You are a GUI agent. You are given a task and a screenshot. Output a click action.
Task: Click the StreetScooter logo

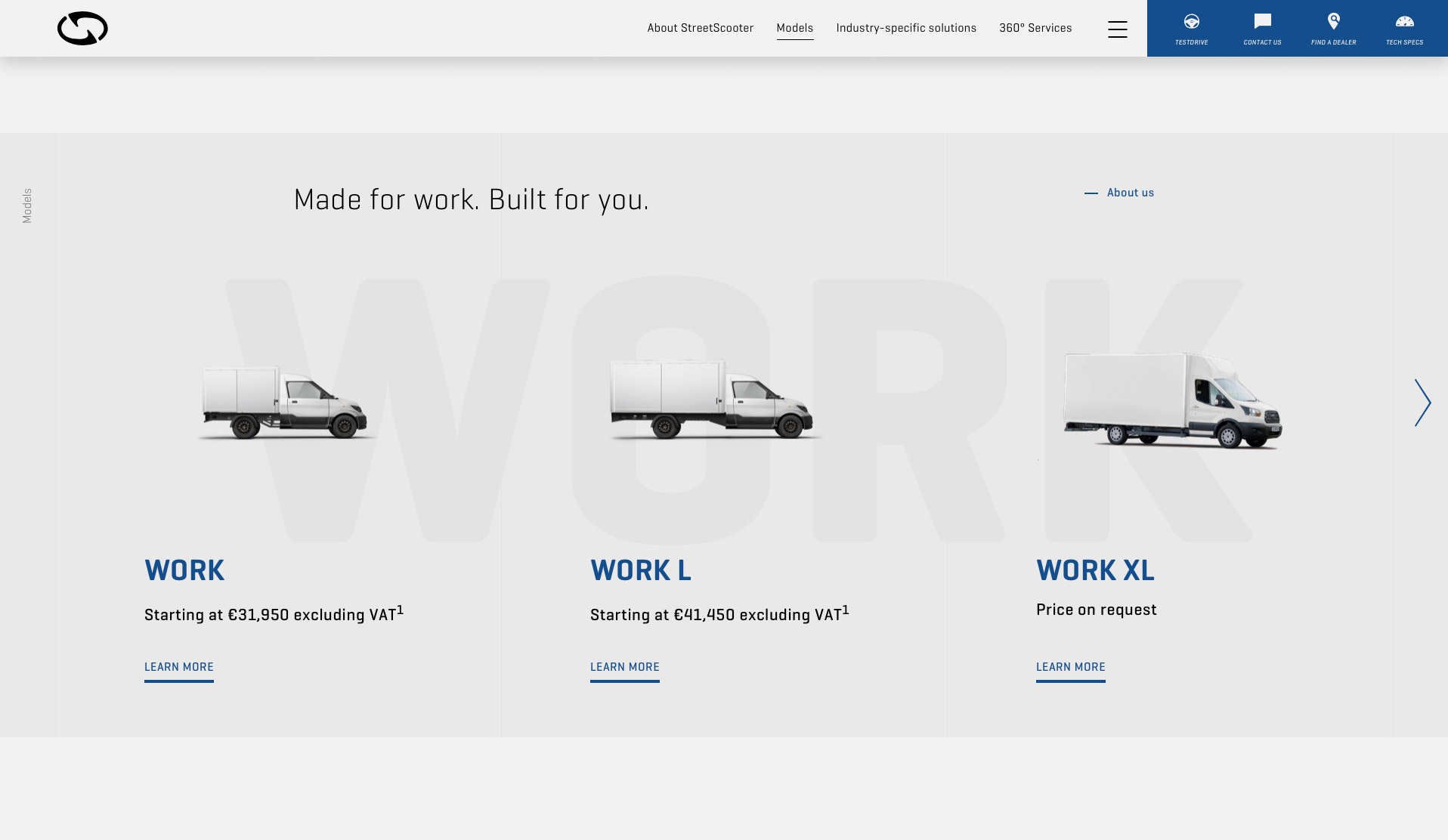tap(82, 29)
